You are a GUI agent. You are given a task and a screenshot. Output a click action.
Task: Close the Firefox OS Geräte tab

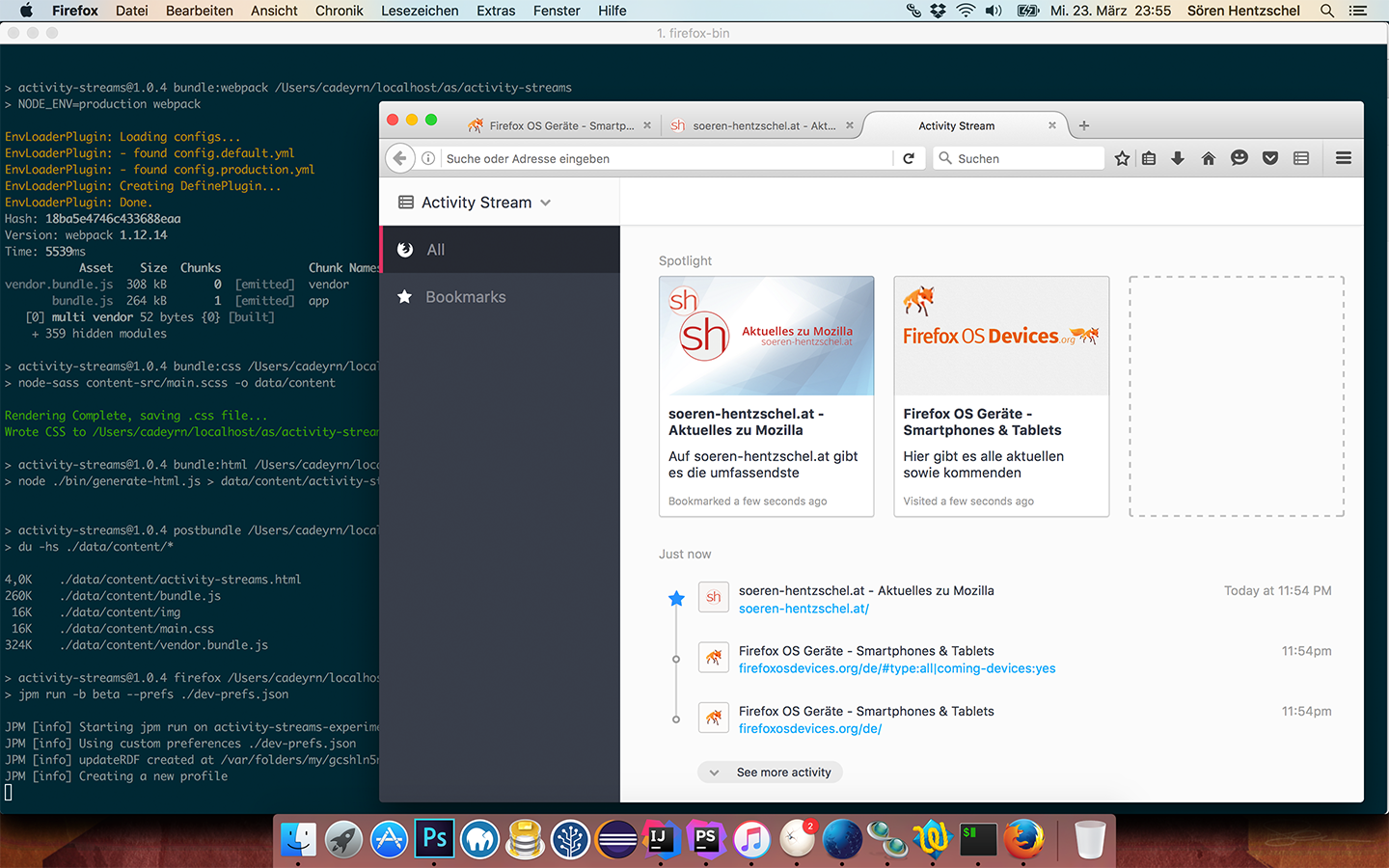tap(647, 125)
